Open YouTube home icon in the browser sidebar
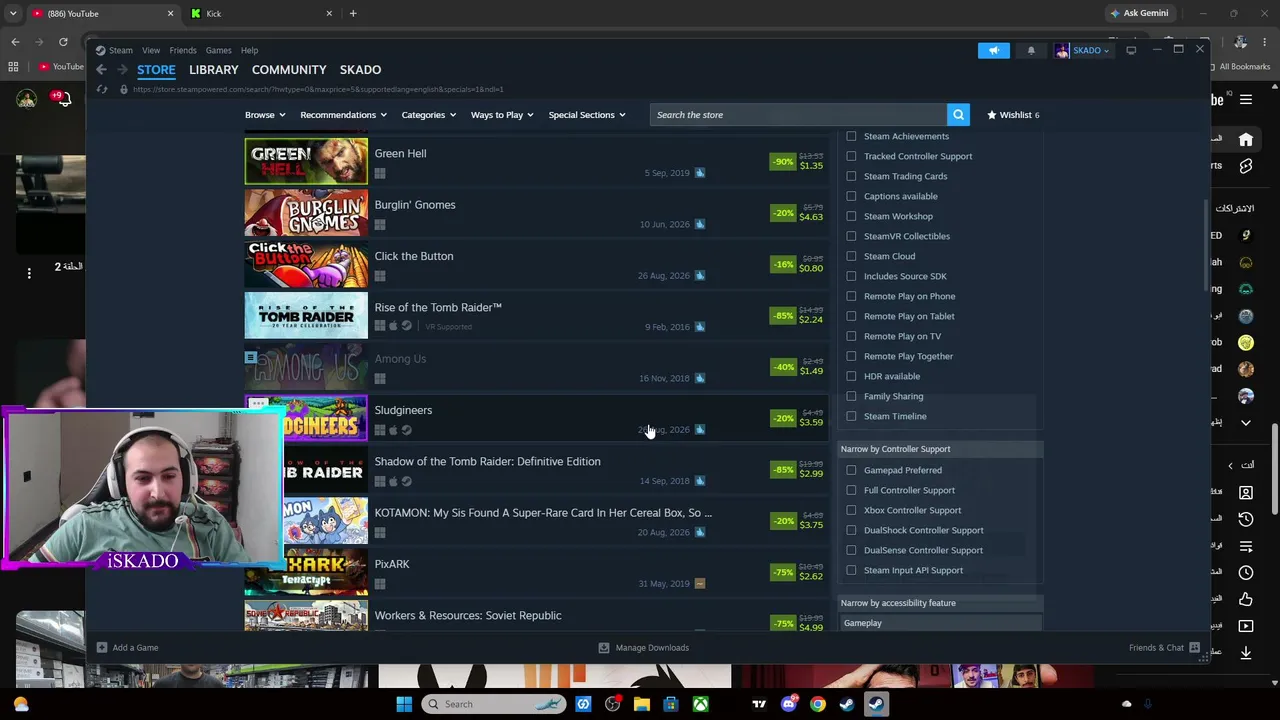The width and height of the screenshot is (1280, 720). point(1246,140)
